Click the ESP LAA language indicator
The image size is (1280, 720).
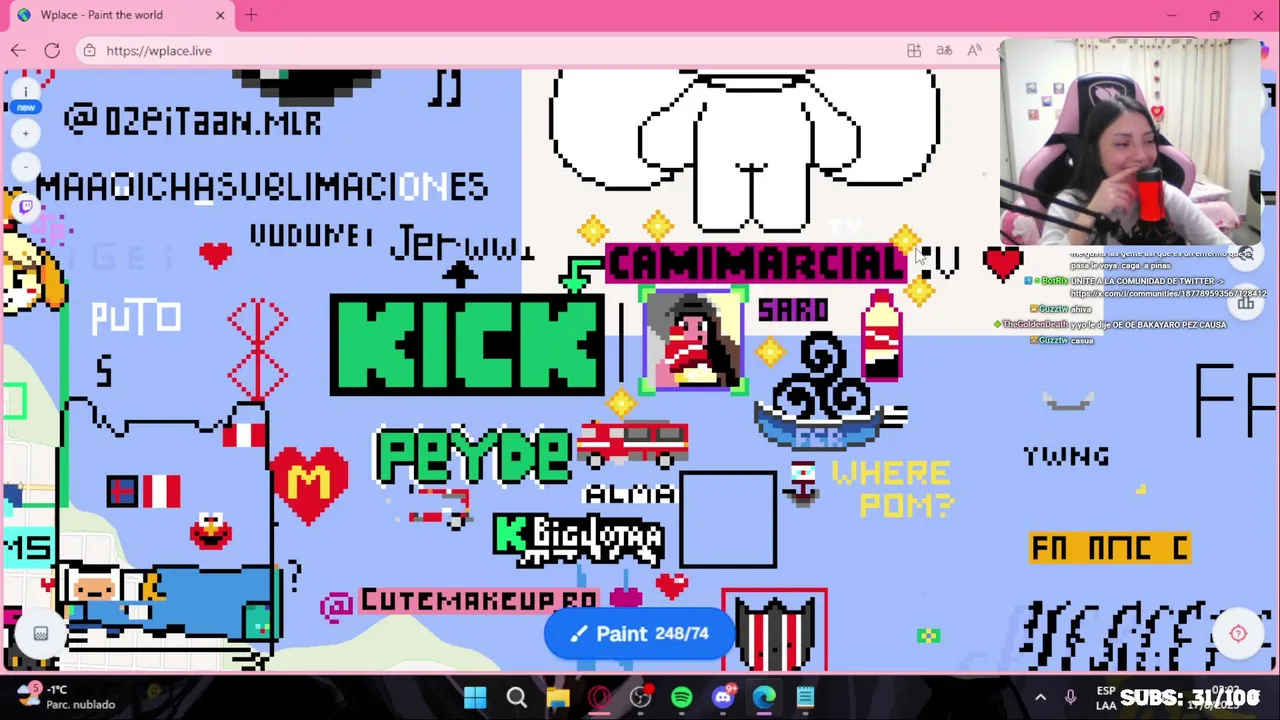[1106, 697]
